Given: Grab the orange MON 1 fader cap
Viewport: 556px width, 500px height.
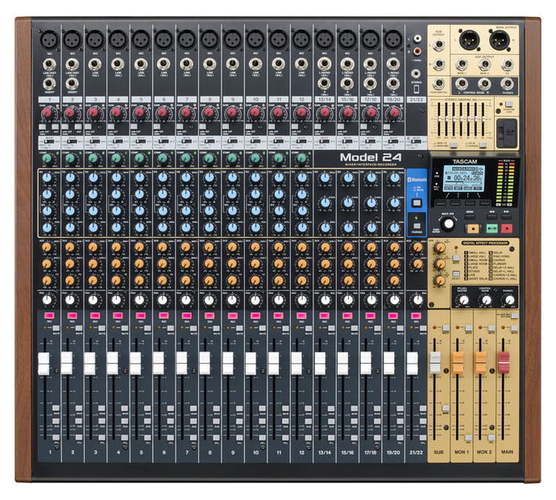Looking at the screenshot, I should pyautogui.click(x=457, y=363).
